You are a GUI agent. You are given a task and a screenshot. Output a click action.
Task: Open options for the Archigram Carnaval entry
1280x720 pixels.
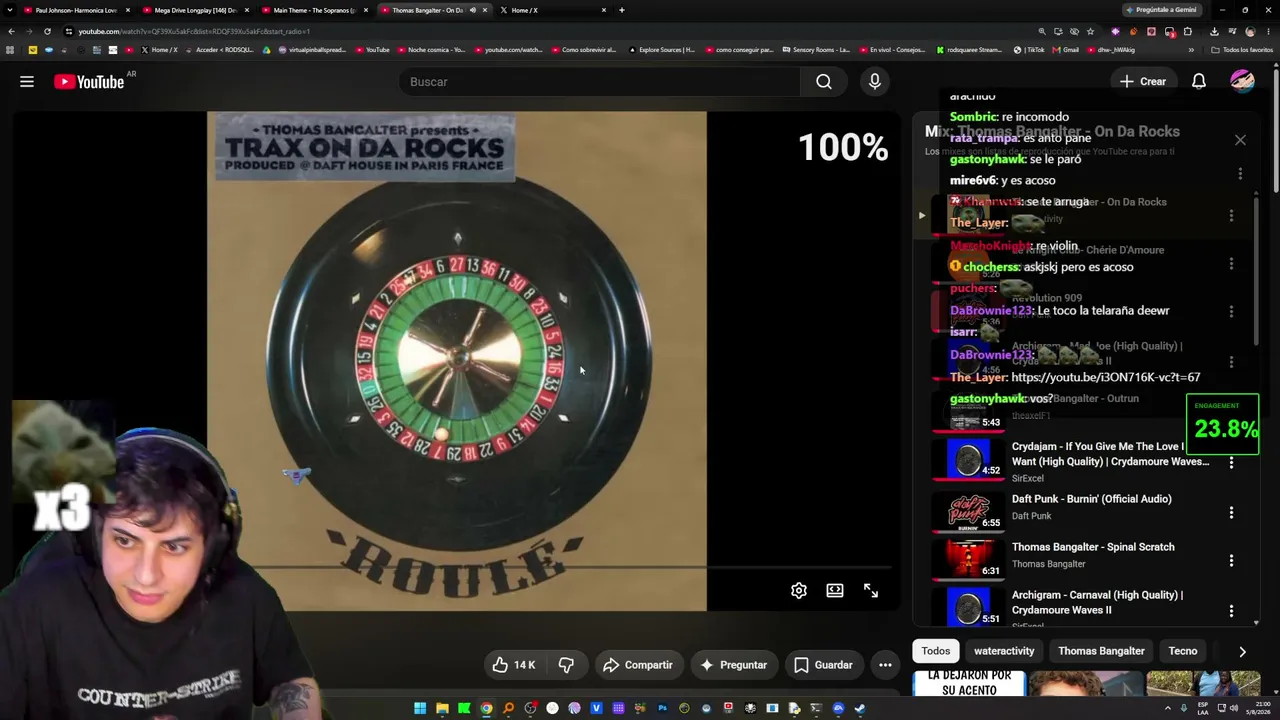click(1231, 610)
